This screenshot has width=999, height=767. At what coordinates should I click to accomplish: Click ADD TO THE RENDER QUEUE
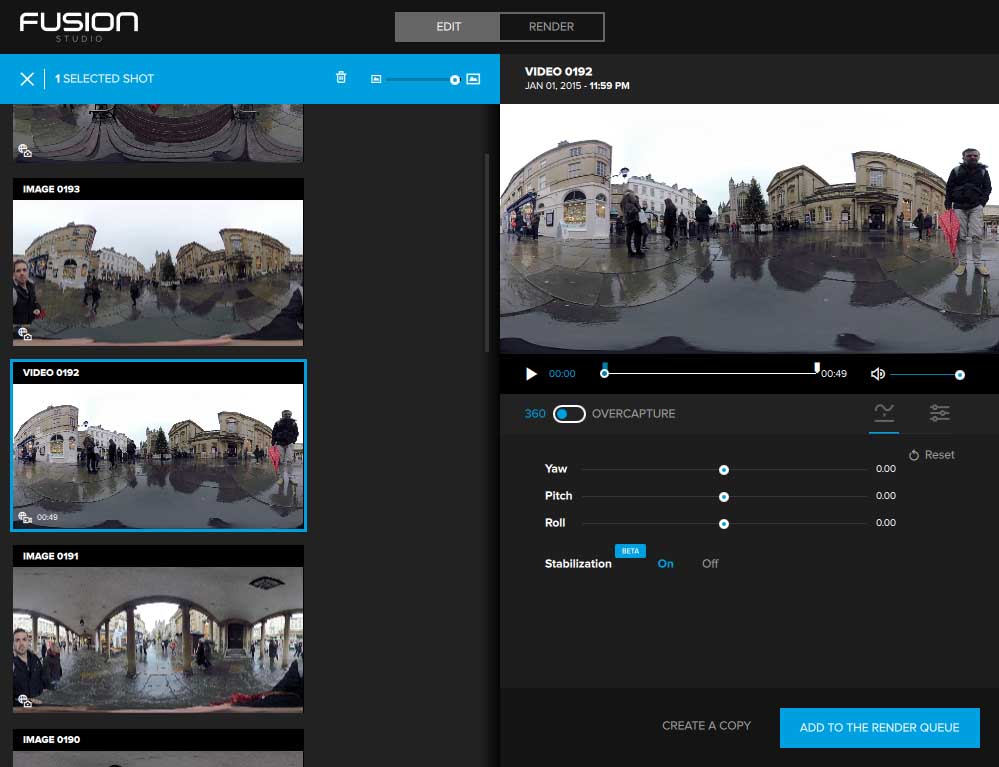(879, 728)
